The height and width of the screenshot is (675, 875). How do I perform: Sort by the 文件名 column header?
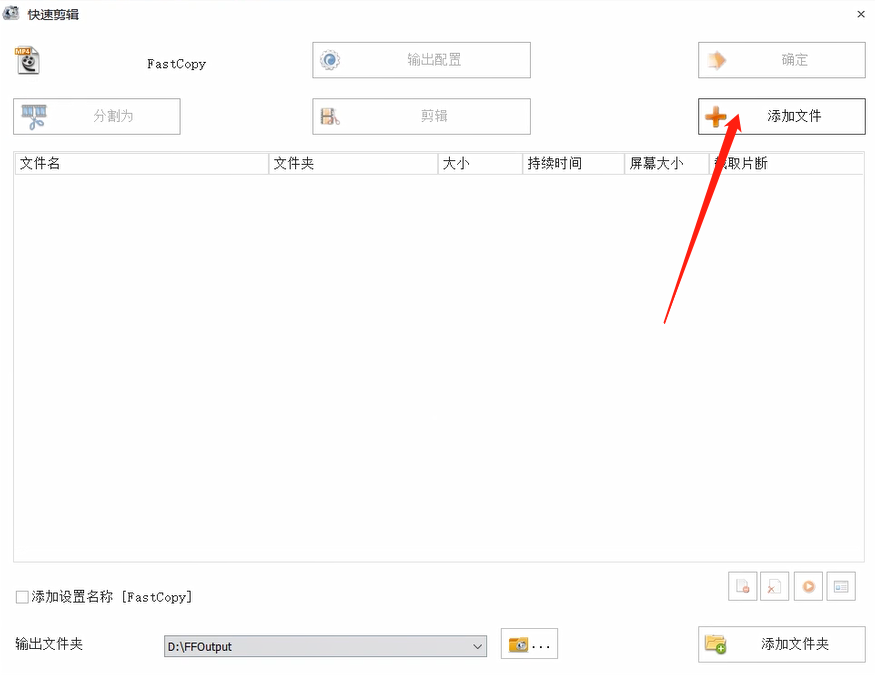(x=140, y=162)
